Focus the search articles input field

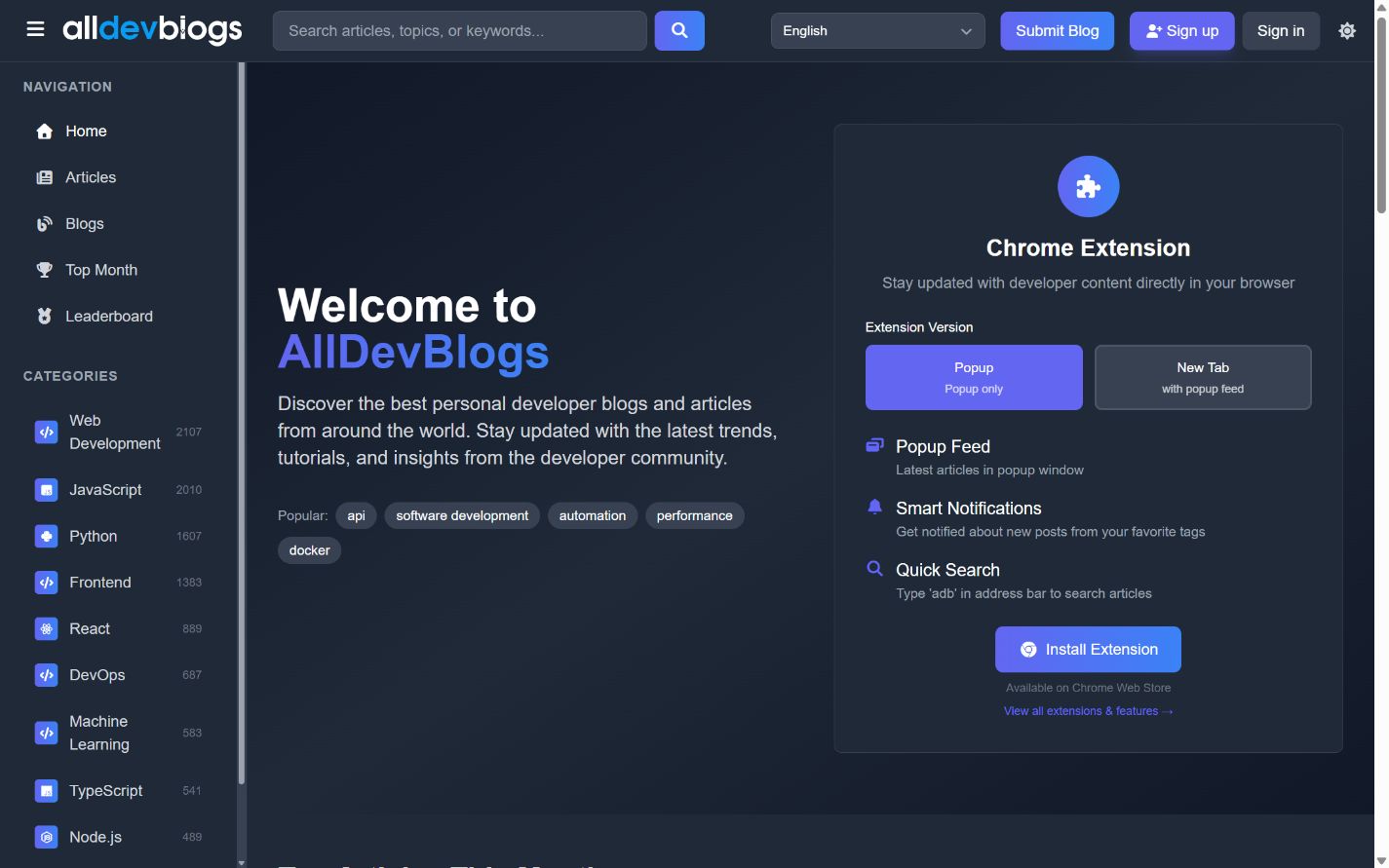pyautogui.click(x=459, y=31)
